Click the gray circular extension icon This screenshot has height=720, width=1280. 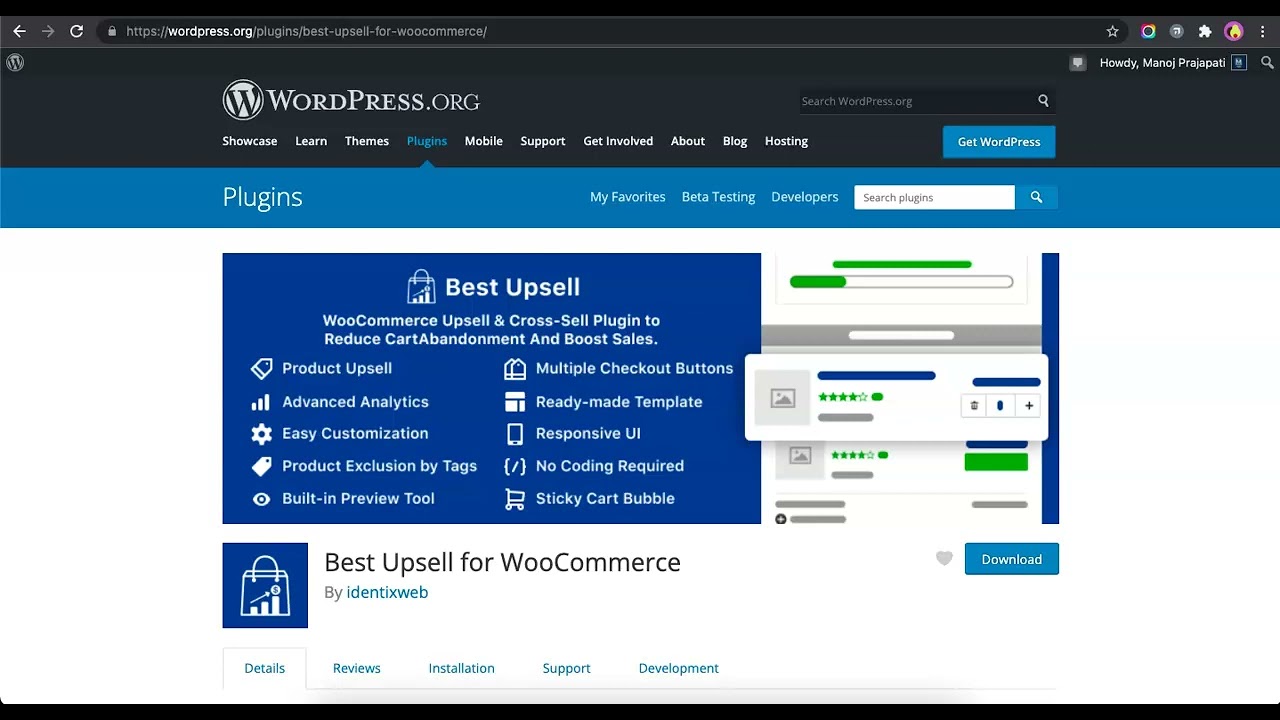coord(1177,31)
